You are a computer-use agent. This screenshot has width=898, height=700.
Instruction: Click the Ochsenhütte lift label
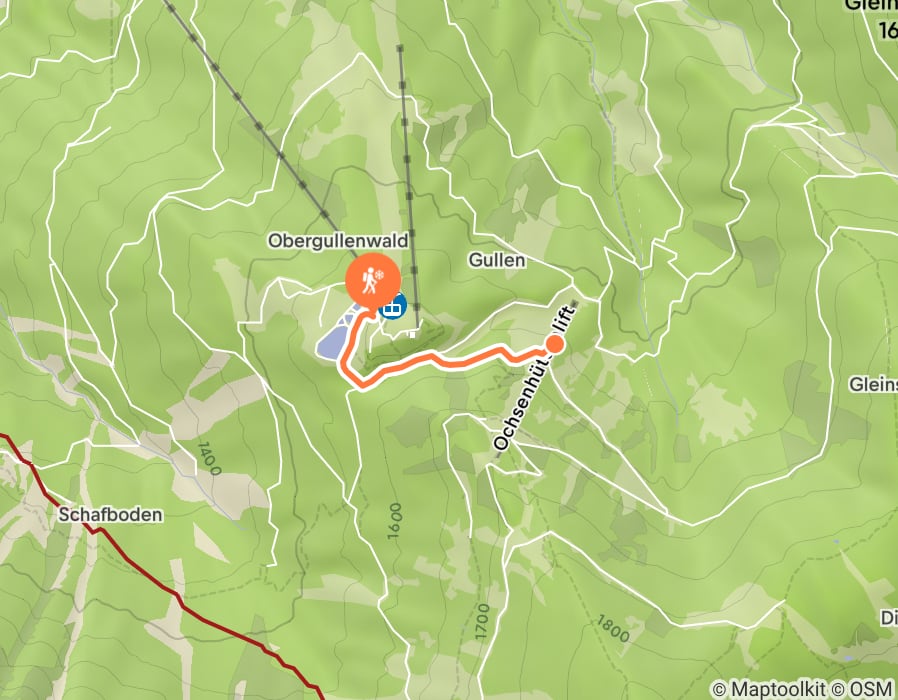534,378
